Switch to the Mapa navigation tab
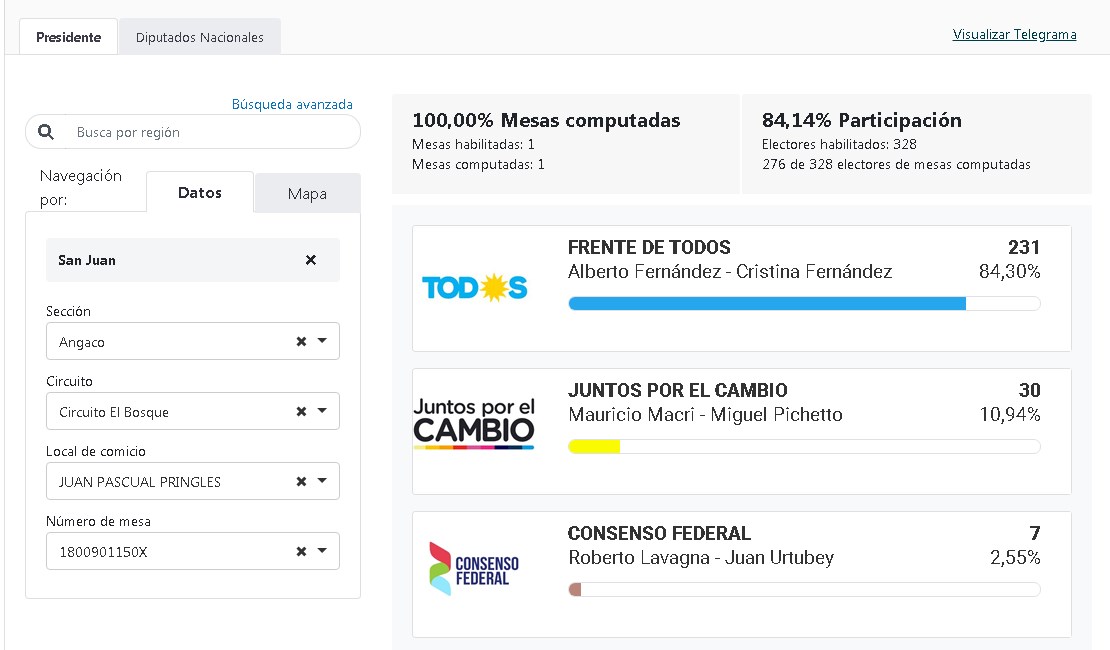Image resolution: width=1110 pixels, height=650 pixels. click(307, 194)
